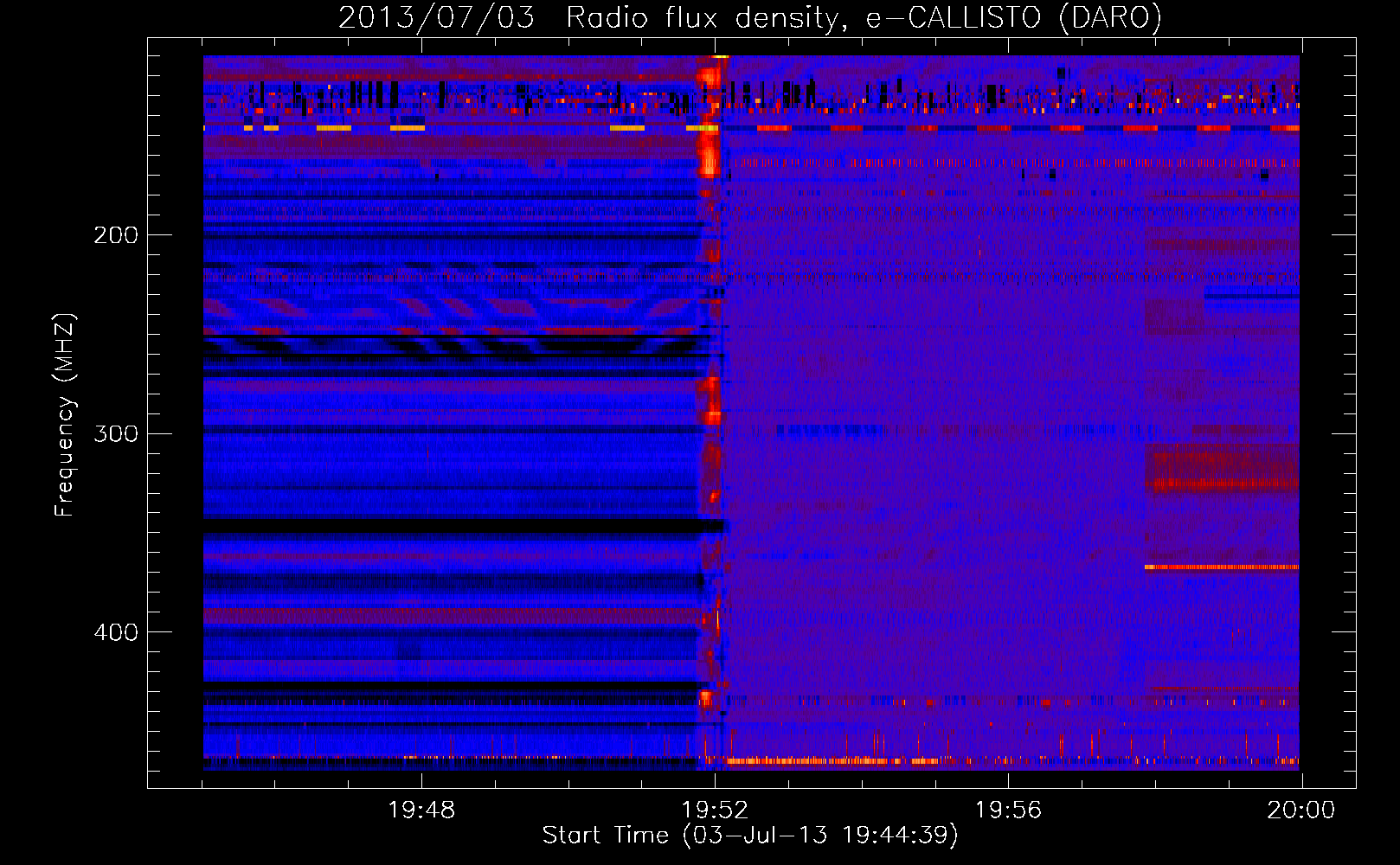This screenshot has height=865, width=1400.
Task: Click the 'Start Time (03-Jul-13 19:44:39)' label
Action: (x=750, y=836)
